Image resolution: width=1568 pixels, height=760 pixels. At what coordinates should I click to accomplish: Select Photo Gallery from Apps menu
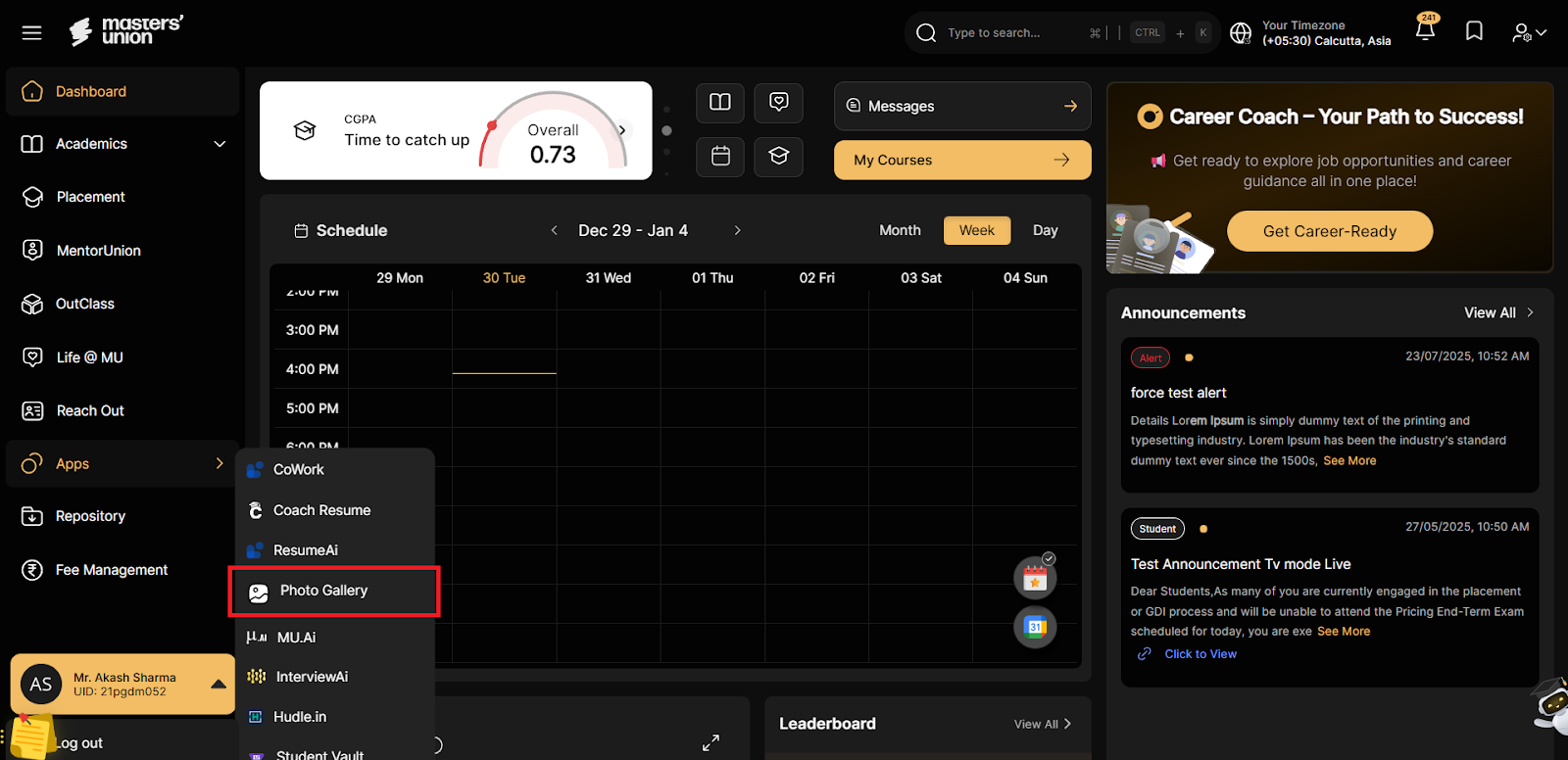323,591
